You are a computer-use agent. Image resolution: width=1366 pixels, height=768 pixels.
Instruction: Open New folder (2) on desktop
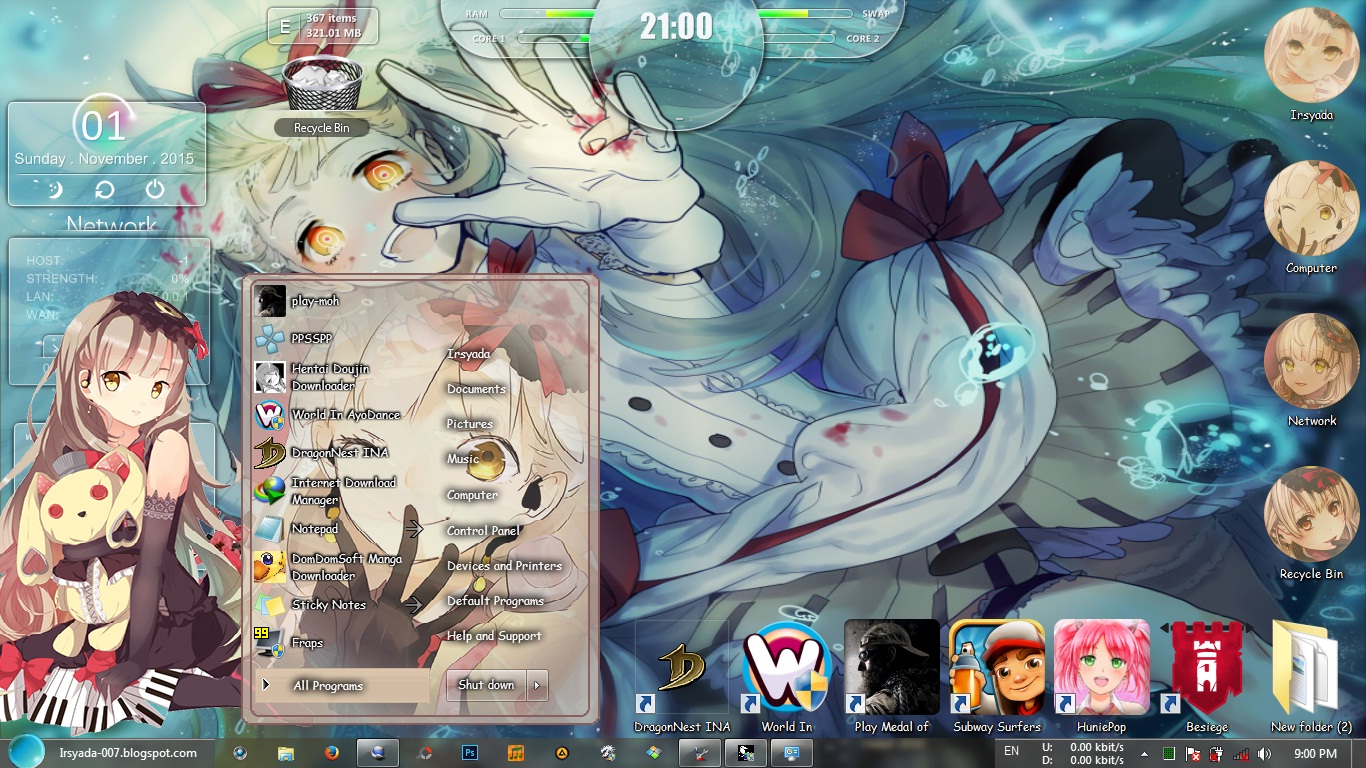pyautogui.click(x=1311, y=677)
